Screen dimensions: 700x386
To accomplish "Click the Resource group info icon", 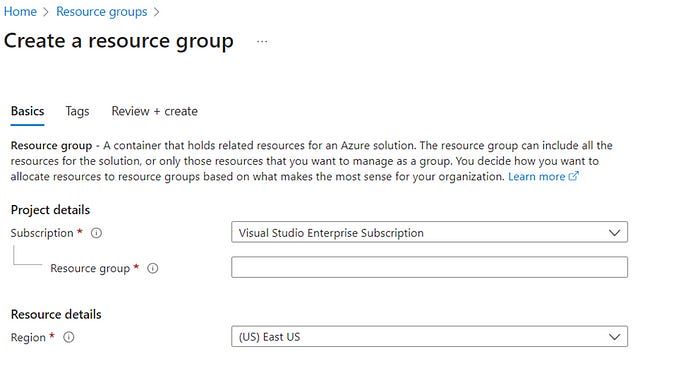I will (153, 268).
